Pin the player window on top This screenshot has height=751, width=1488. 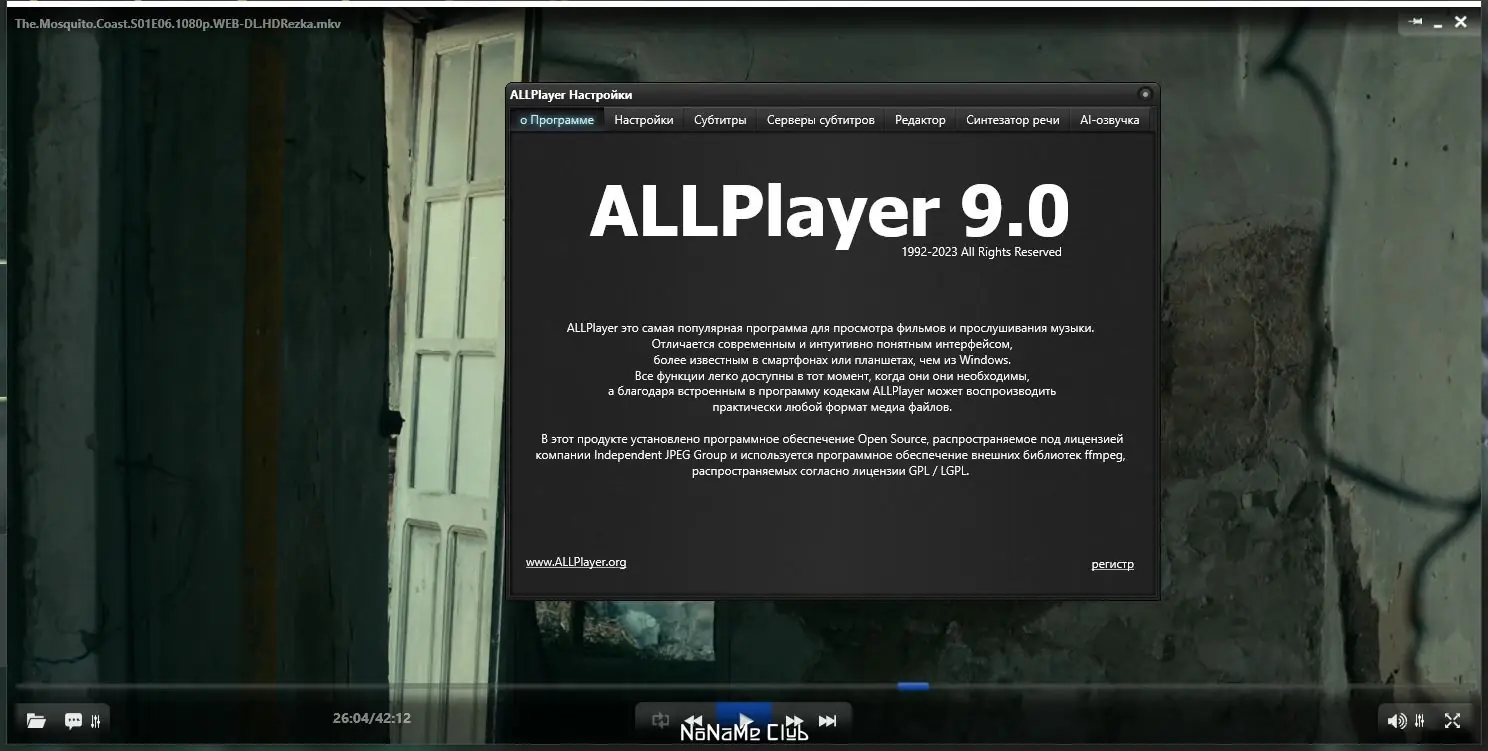tap(1416, 22)
